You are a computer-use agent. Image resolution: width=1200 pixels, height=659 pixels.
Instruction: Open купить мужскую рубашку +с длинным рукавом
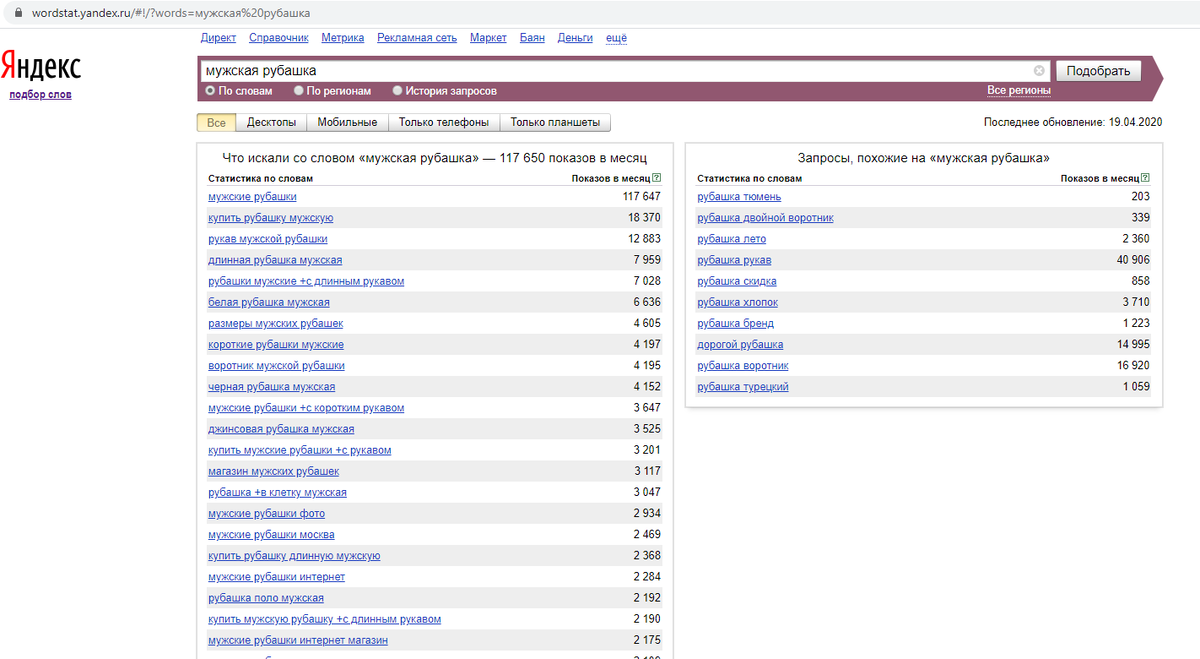[324, 619]
